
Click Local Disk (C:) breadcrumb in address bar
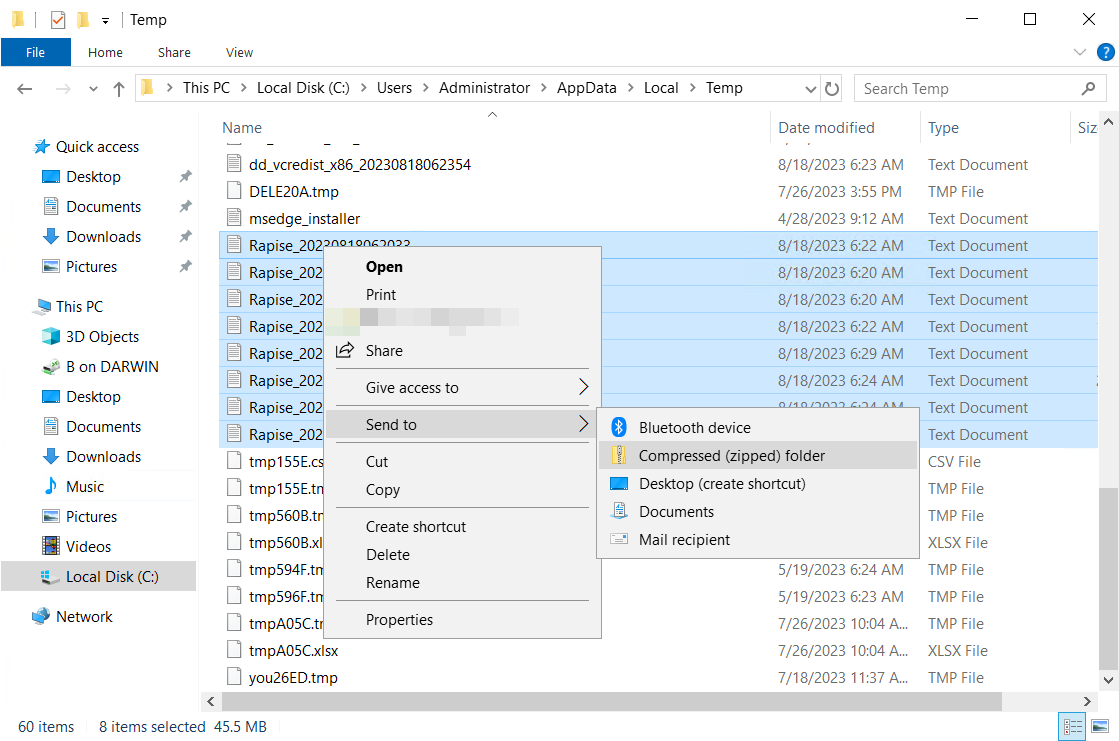[x=303, y=88]
